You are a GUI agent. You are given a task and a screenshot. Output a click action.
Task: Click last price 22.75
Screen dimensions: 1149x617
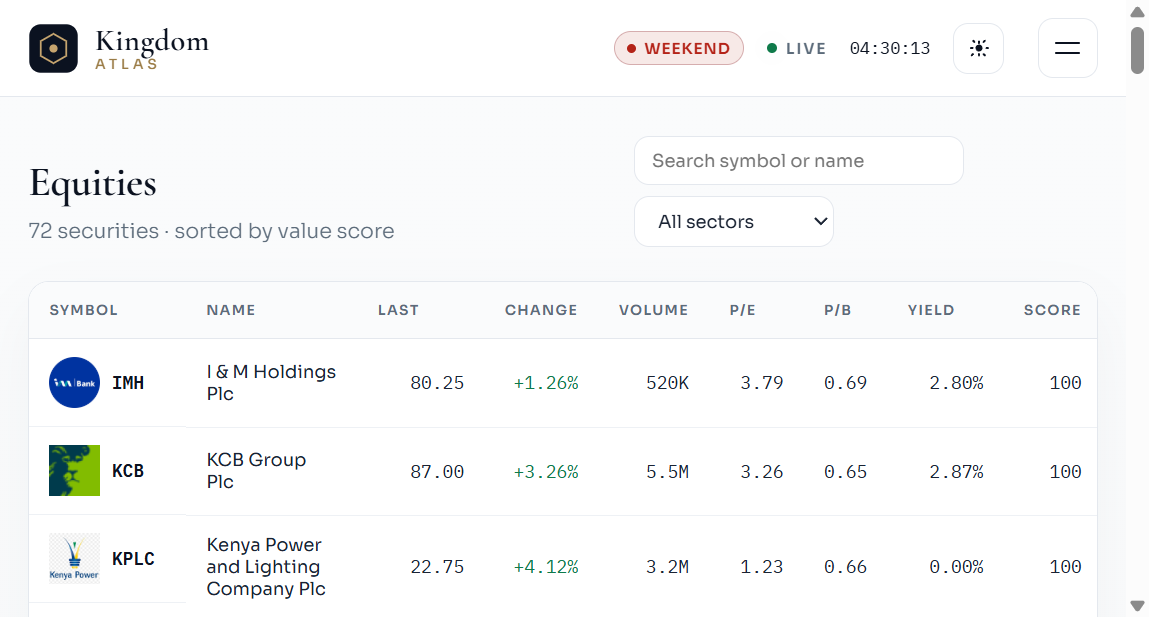click(437, 566)
